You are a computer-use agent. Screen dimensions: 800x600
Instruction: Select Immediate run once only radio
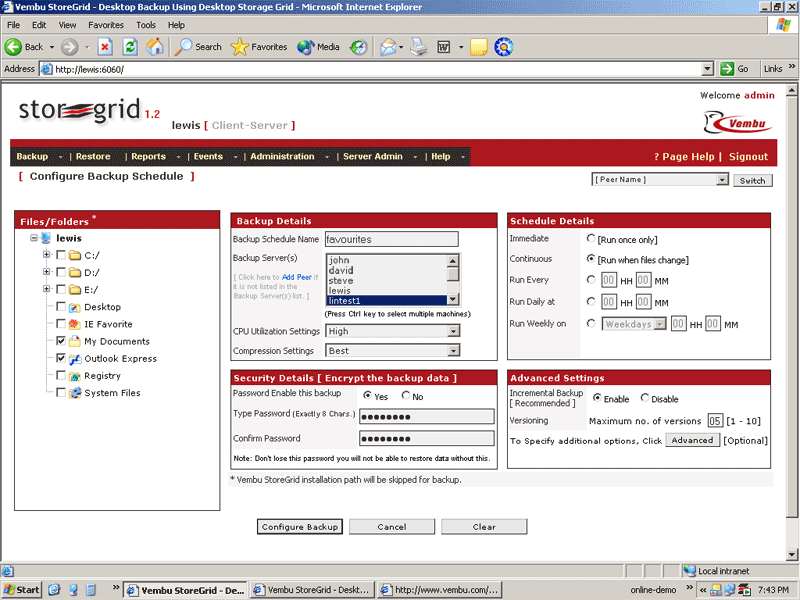[x=591, y=238]
